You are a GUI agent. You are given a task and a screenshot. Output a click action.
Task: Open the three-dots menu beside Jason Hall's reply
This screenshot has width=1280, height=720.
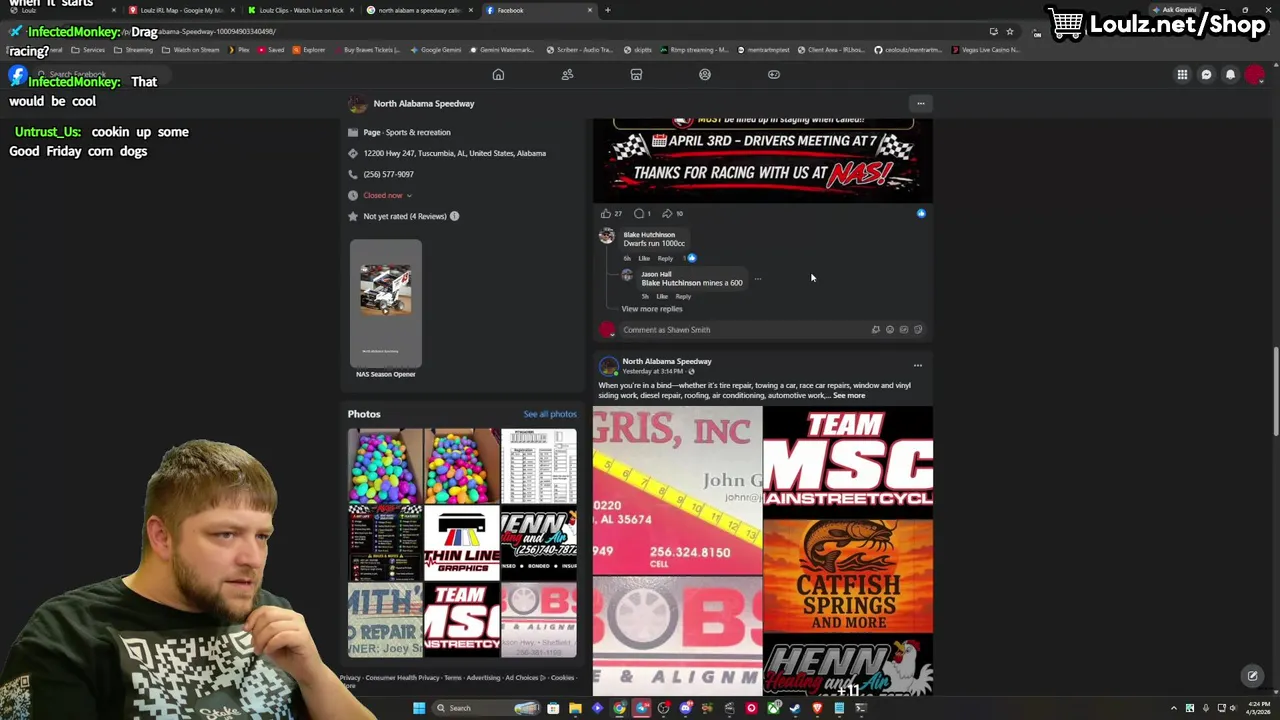click(758, 279)
